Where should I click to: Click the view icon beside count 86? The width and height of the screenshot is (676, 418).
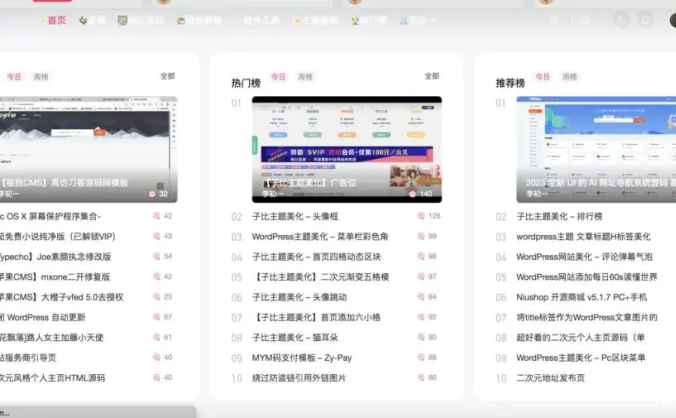(421, 377)
